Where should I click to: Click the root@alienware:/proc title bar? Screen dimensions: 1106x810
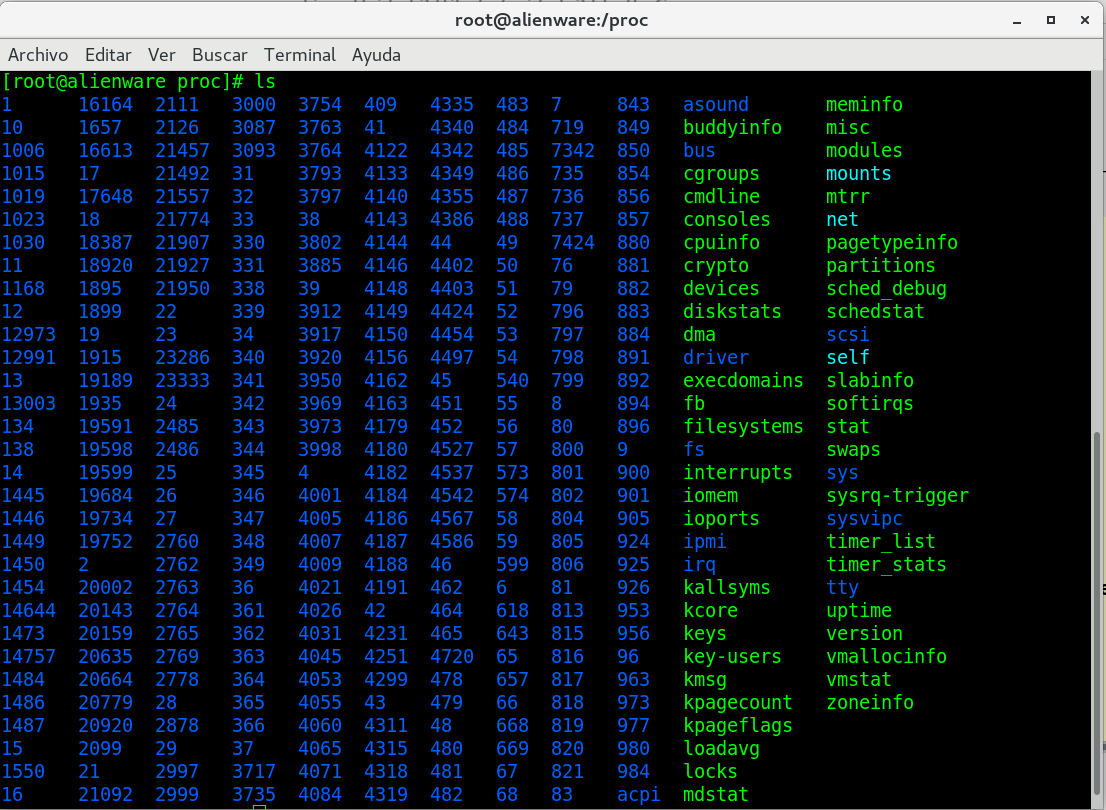click(552, 20)
